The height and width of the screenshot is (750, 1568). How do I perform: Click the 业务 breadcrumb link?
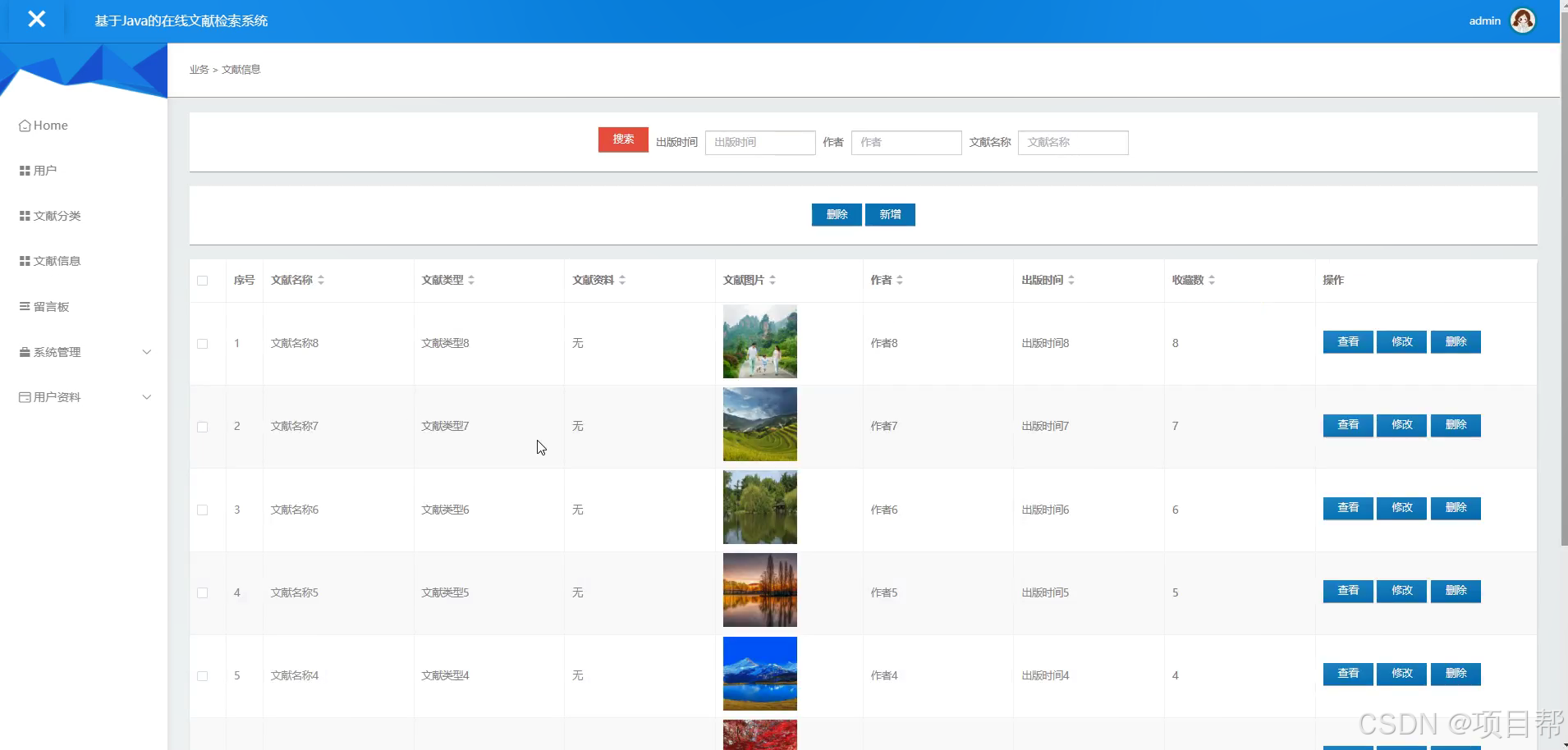tap(199, 70)
